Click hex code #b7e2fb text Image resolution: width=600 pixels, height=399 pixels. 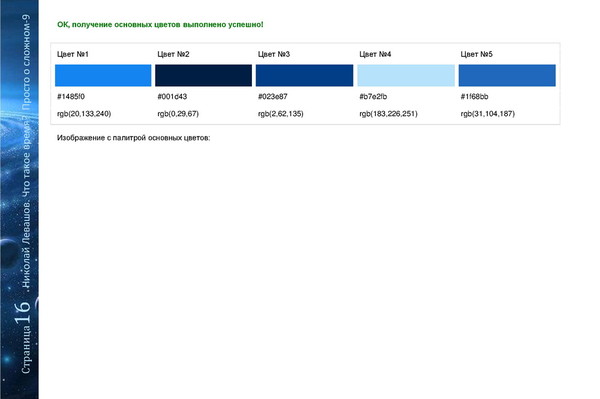[x=373, y=97]
